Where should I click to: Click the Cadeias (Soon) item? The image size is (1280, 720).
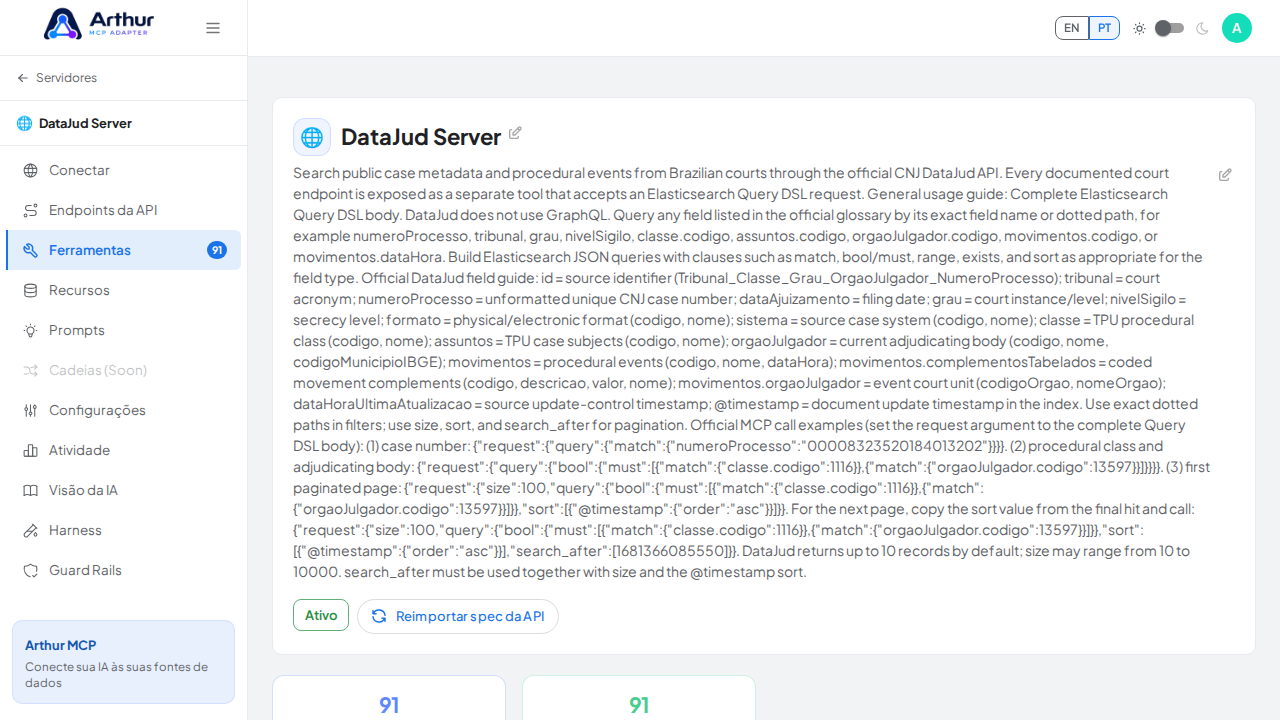[123, 370]
